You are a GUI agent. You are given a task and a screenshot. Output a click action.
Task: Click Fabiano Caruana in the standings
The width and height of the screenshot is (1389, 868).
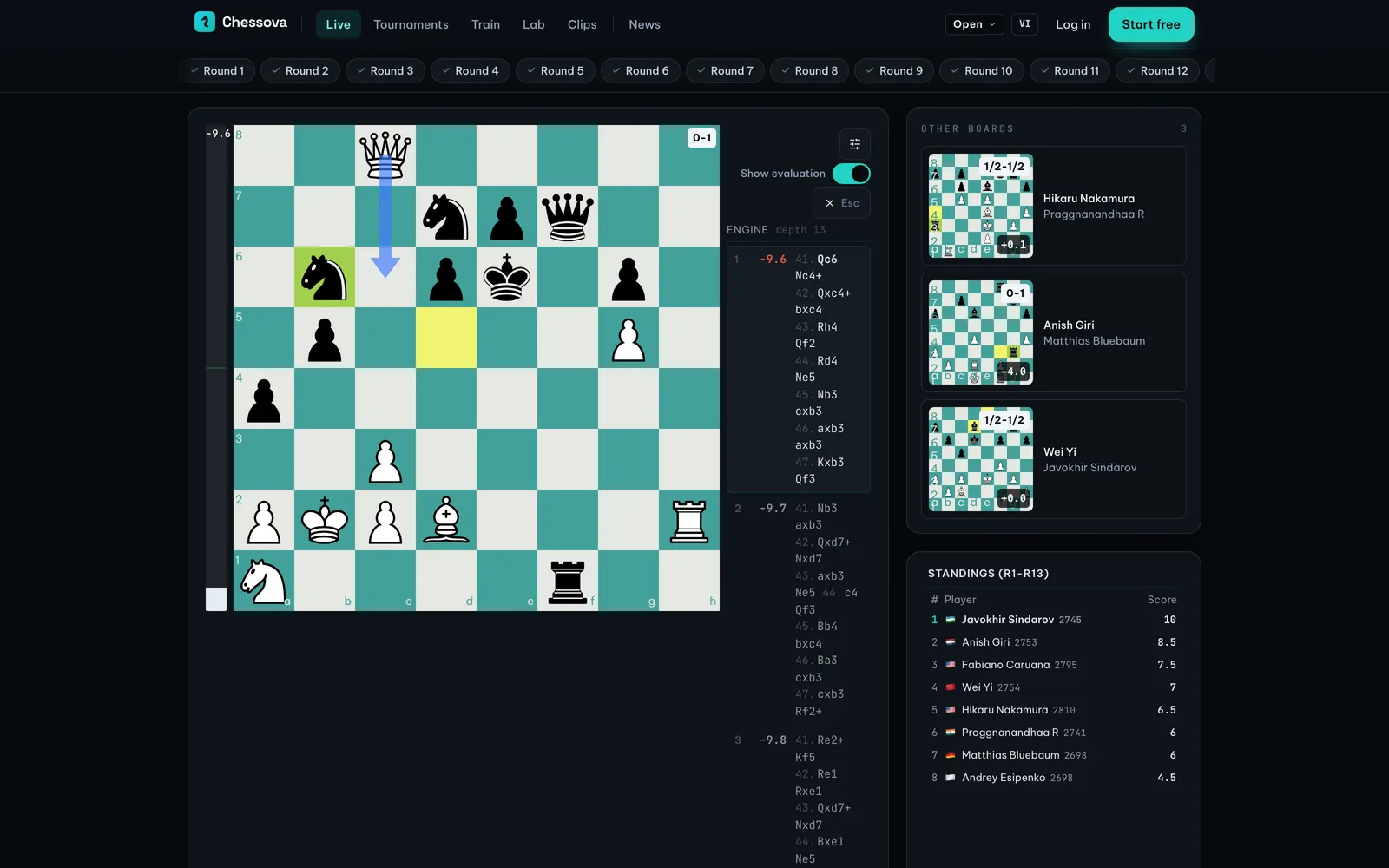(x=1005, y=665)
